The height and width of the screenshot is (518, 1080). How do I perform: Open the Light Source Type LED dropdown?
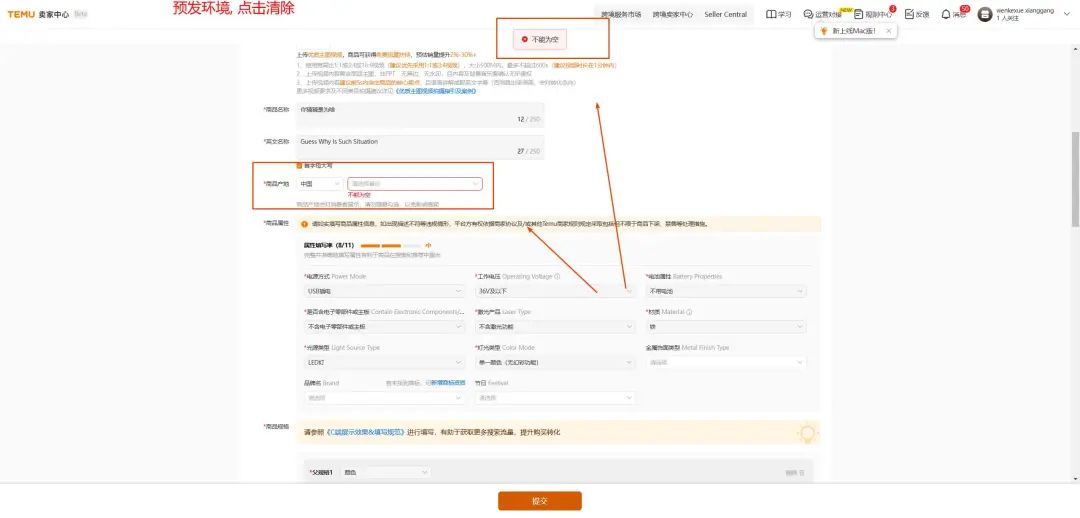pos(384,362)
